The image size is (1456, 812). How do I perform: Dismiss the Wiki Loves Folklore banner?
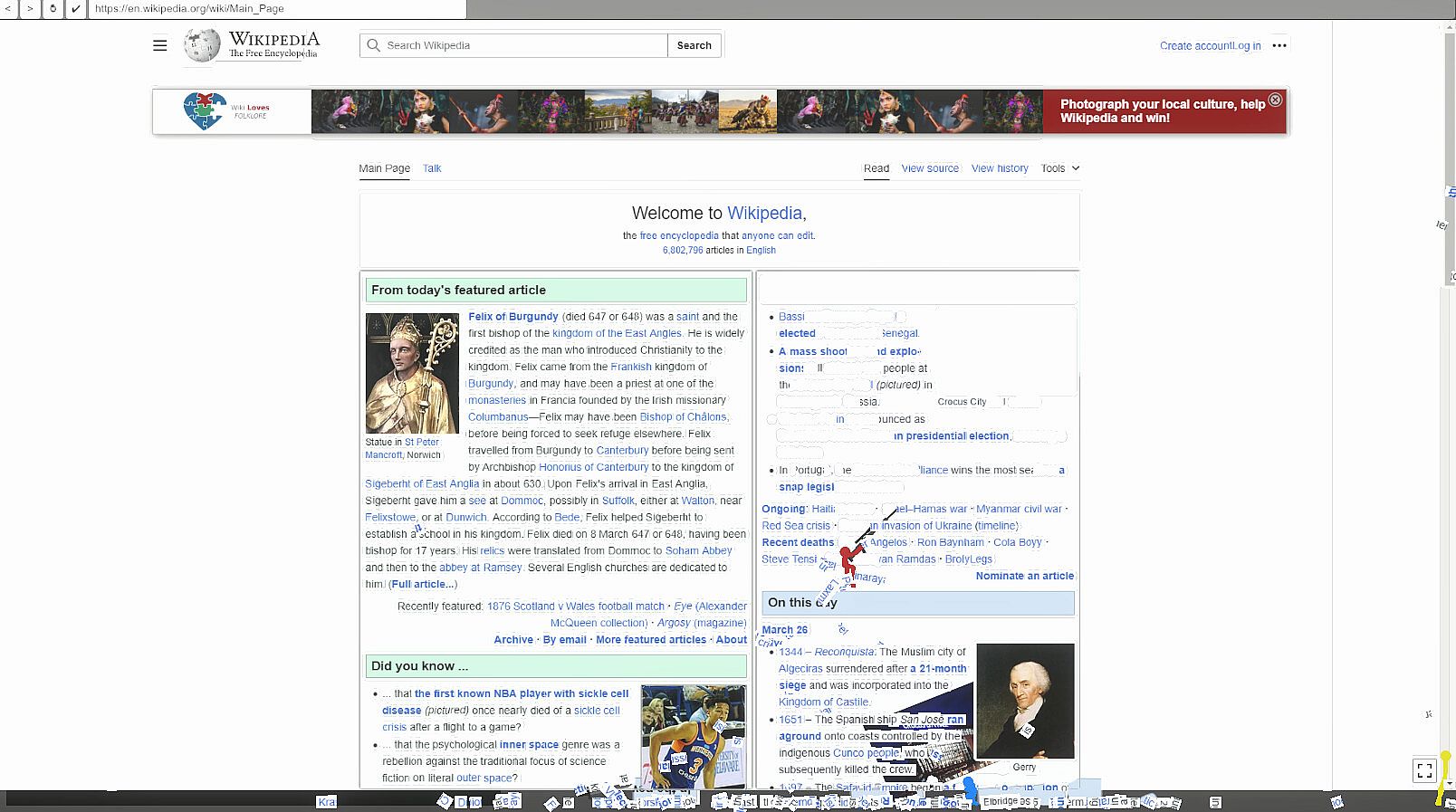(1275, 100)
